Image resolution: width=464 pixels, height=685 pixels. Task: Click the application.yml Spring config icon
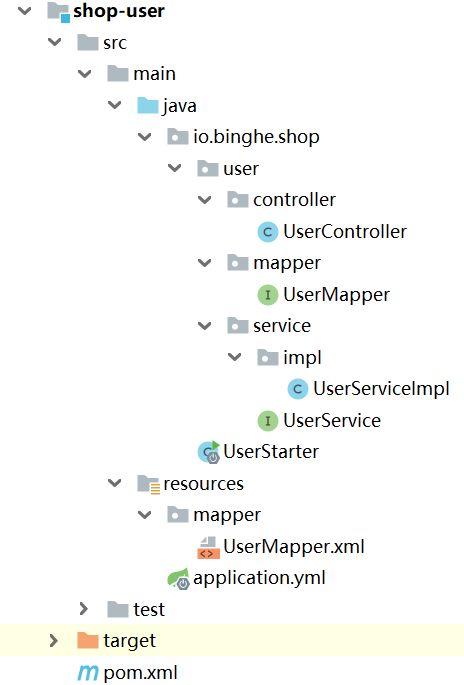point(178,578)
